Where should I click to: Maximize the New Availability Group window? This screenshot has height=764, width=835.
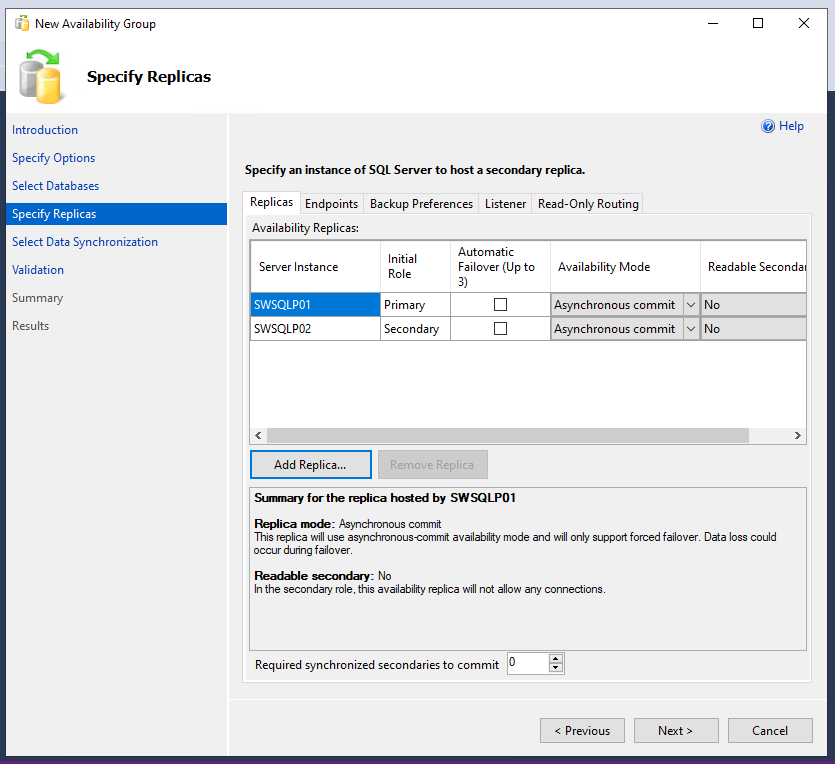click(x=758, y=23)
